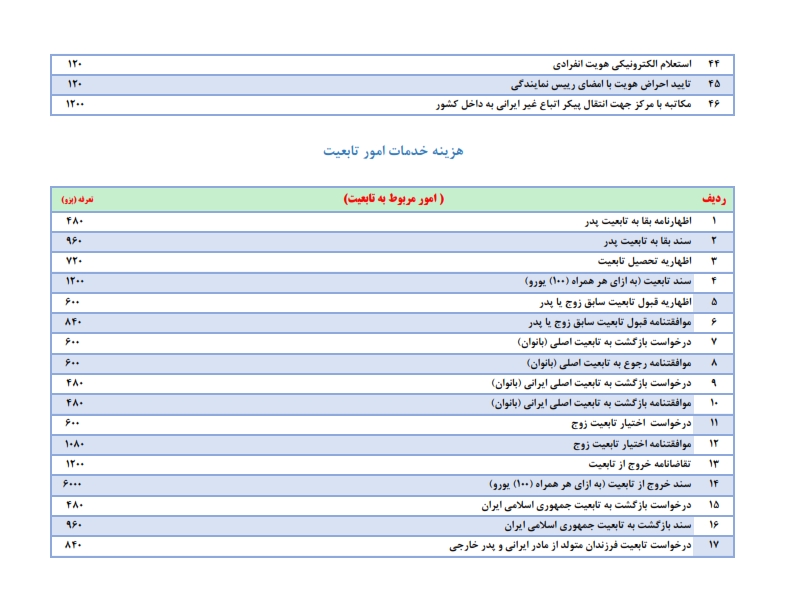
Task: Click 'اظهاریه قبول تابعیت سابق زوج یا پدر'
Action: (611, 301)
